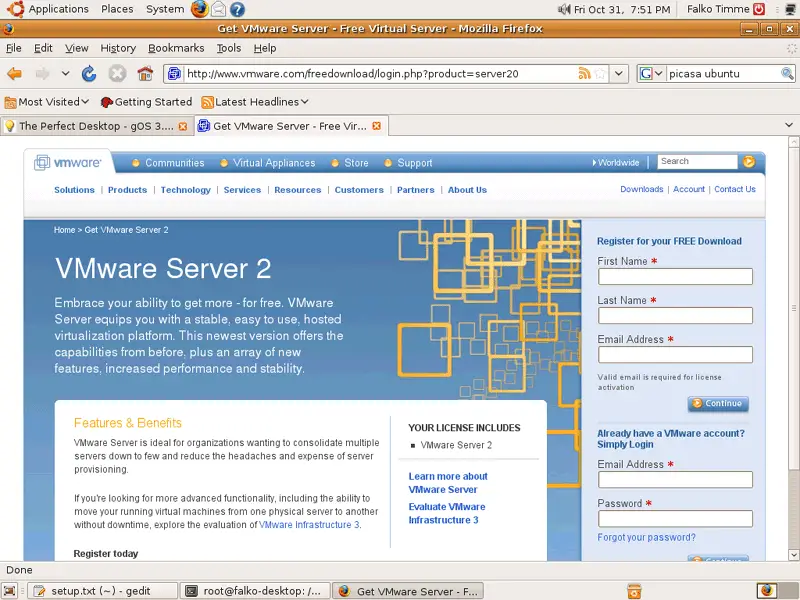Switch to setup.txt gedit taskbar window
Viewport: 800px width, 600px height.
tap(102, 591)
